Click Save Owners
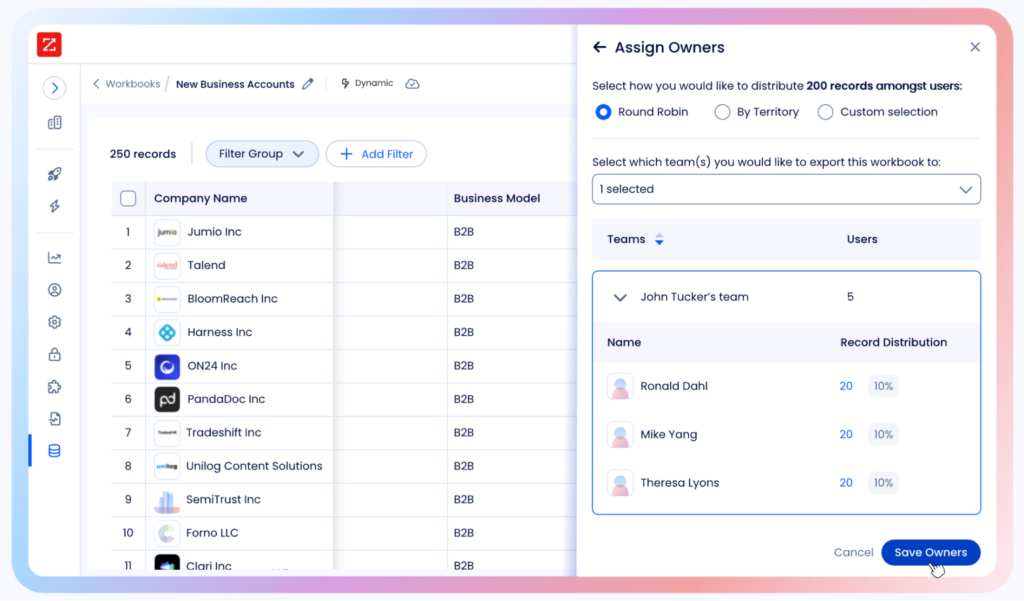The height and width of the screenshot is (601, 1024). (x=930, y=552)
